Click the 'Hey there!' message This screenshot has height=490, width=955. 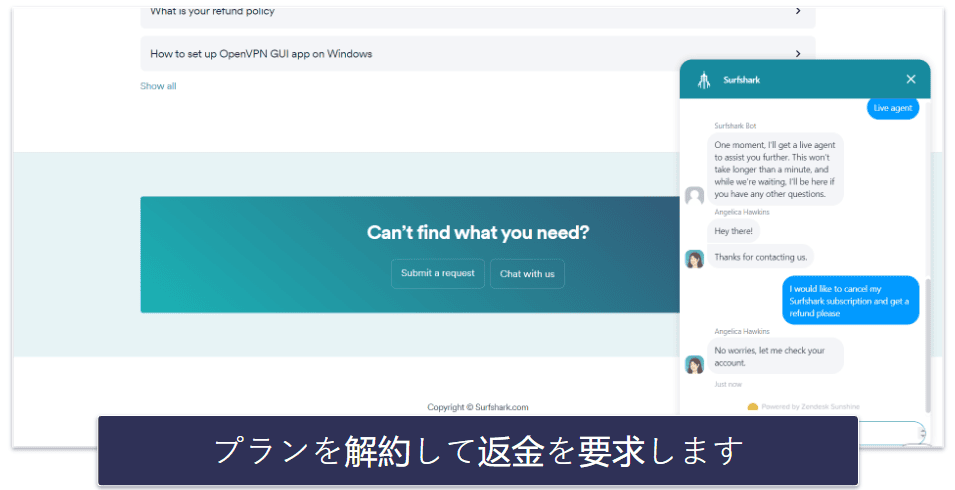pos(733,231)
